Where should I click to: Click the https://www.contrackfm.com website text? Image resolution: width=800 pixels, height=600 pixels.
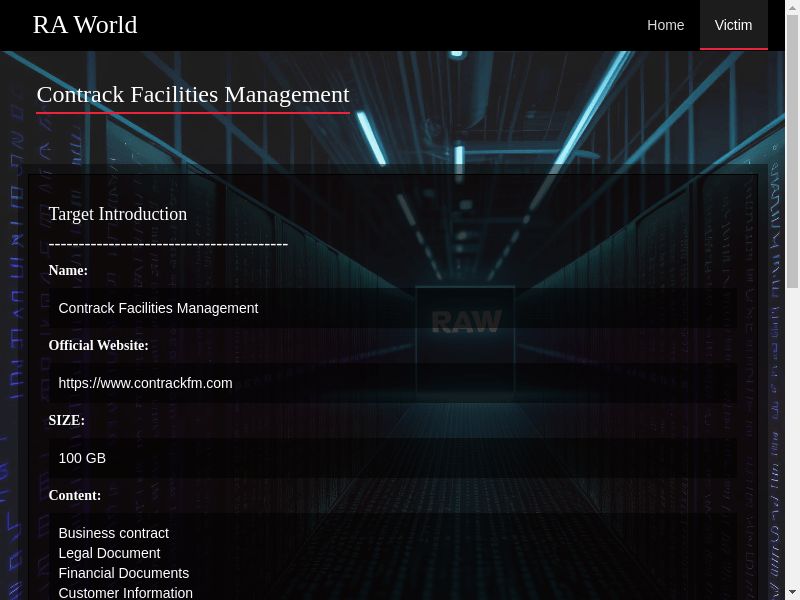coord(145,383)
